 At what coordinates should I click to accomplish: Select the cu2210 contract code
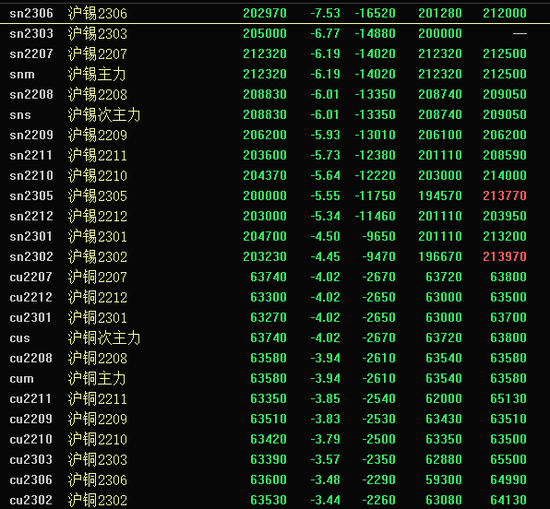(31, 439)
